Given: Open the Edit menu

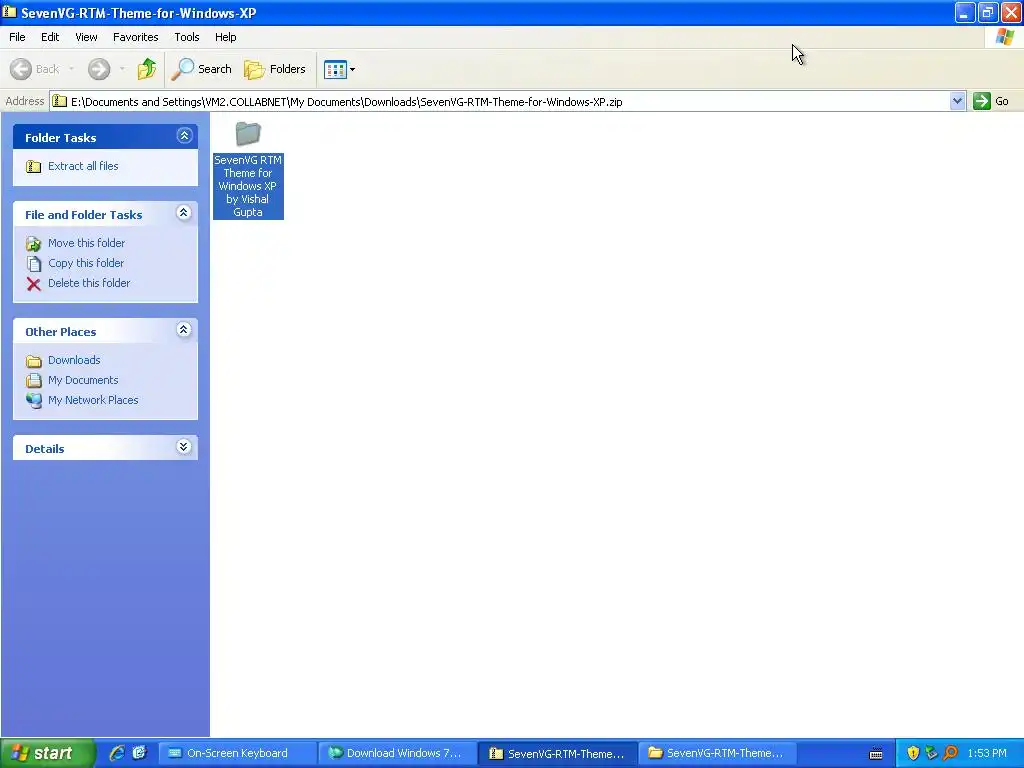Looking at the screenshot, I should [50, 37].
